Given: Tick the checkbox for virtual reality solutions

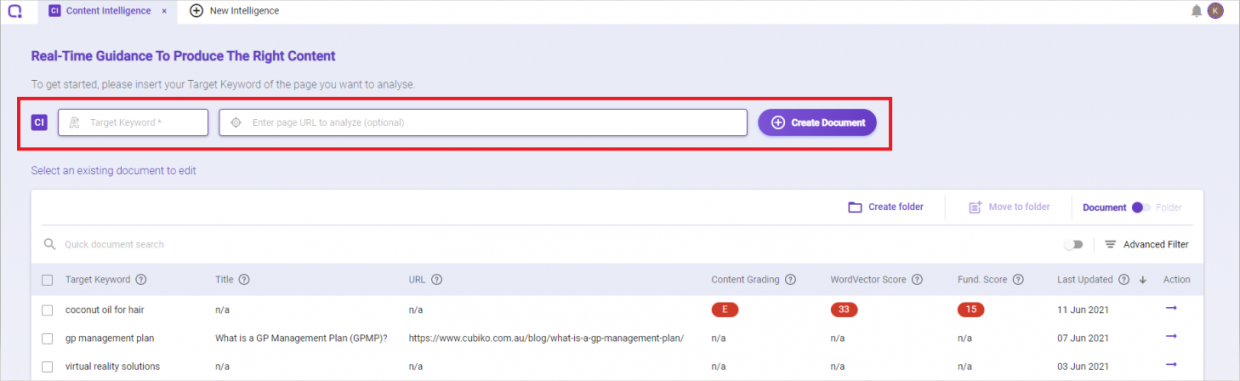Looking at the screenshot, I should [x=48, y=366].
